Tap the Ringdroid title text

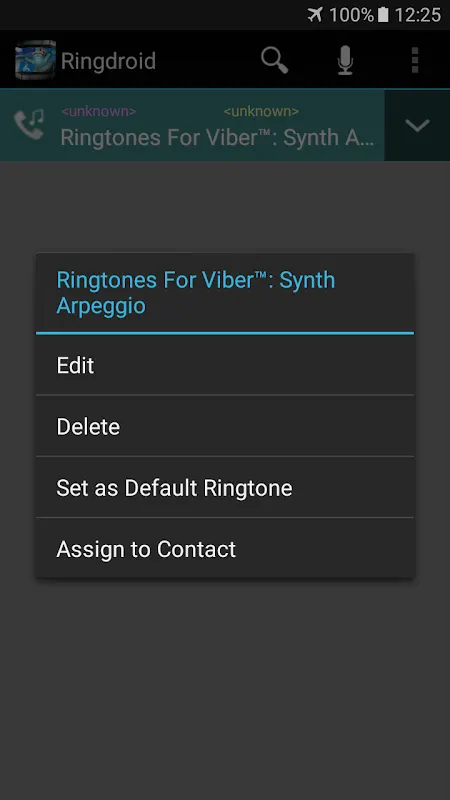108,61
